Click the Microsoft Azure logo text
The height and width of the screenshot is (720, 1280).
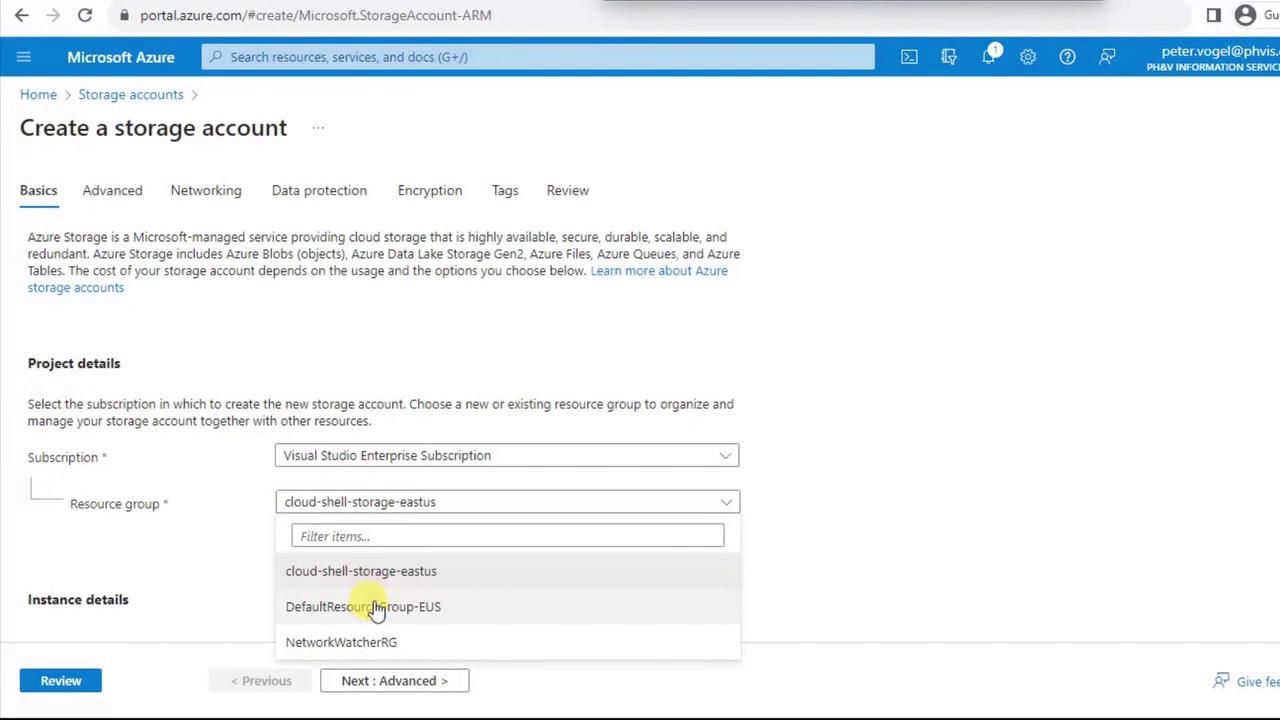tap(121, 57)
